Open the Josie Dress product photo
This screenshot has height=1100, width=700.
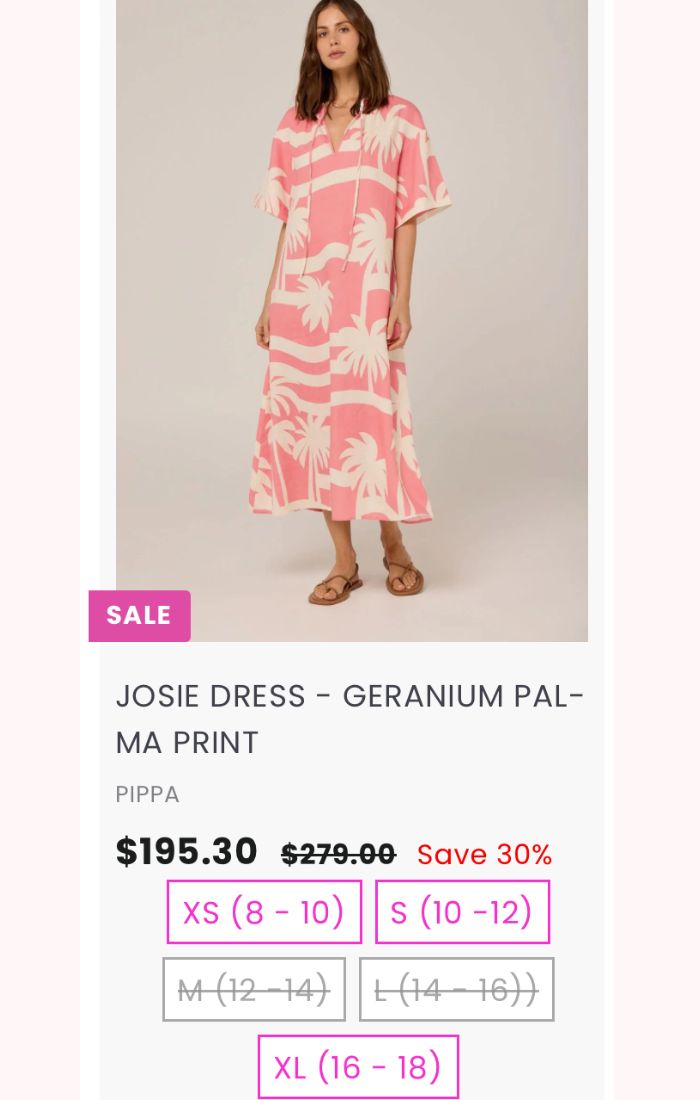coord(351,321)
